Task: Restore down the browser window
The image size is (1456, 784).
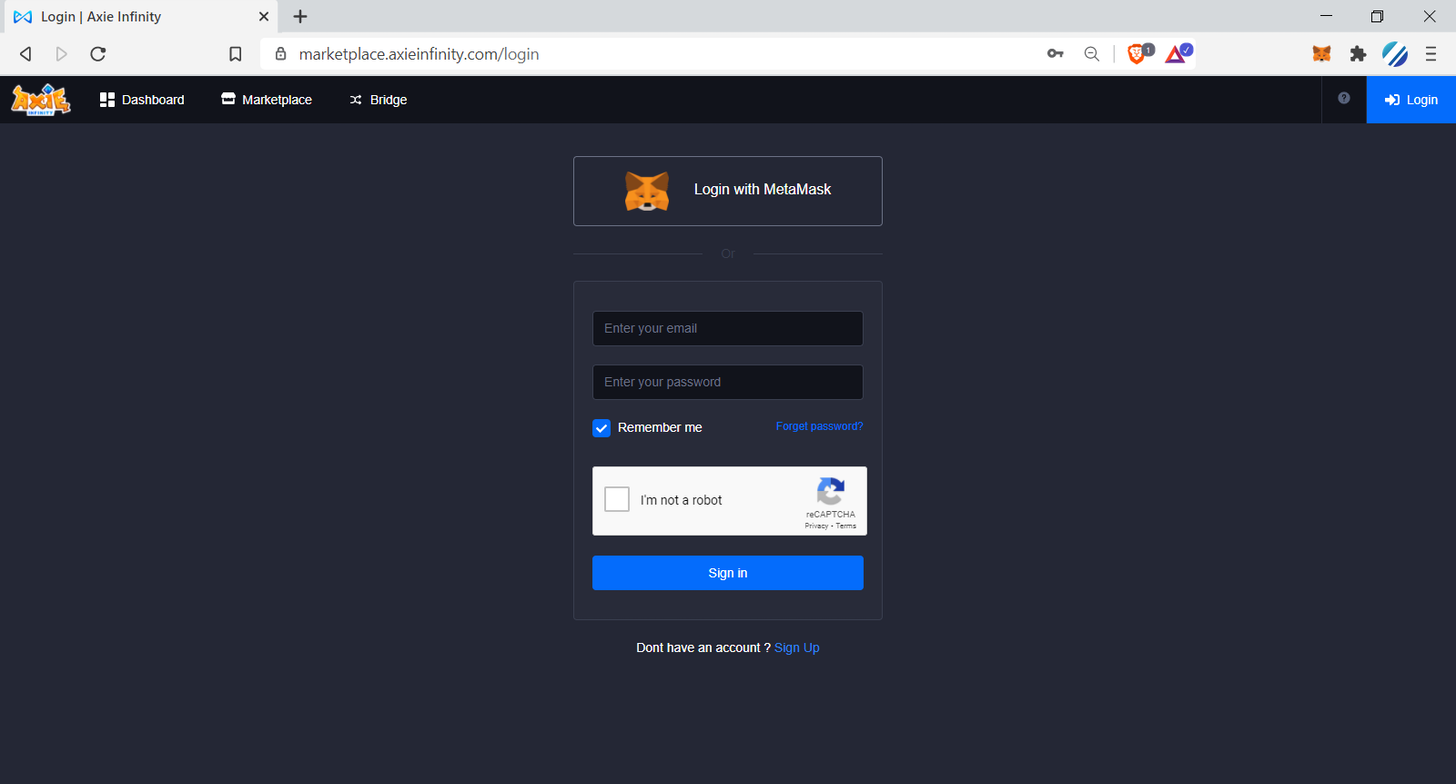Action: pyautogui.click(x=1377, y=16)
